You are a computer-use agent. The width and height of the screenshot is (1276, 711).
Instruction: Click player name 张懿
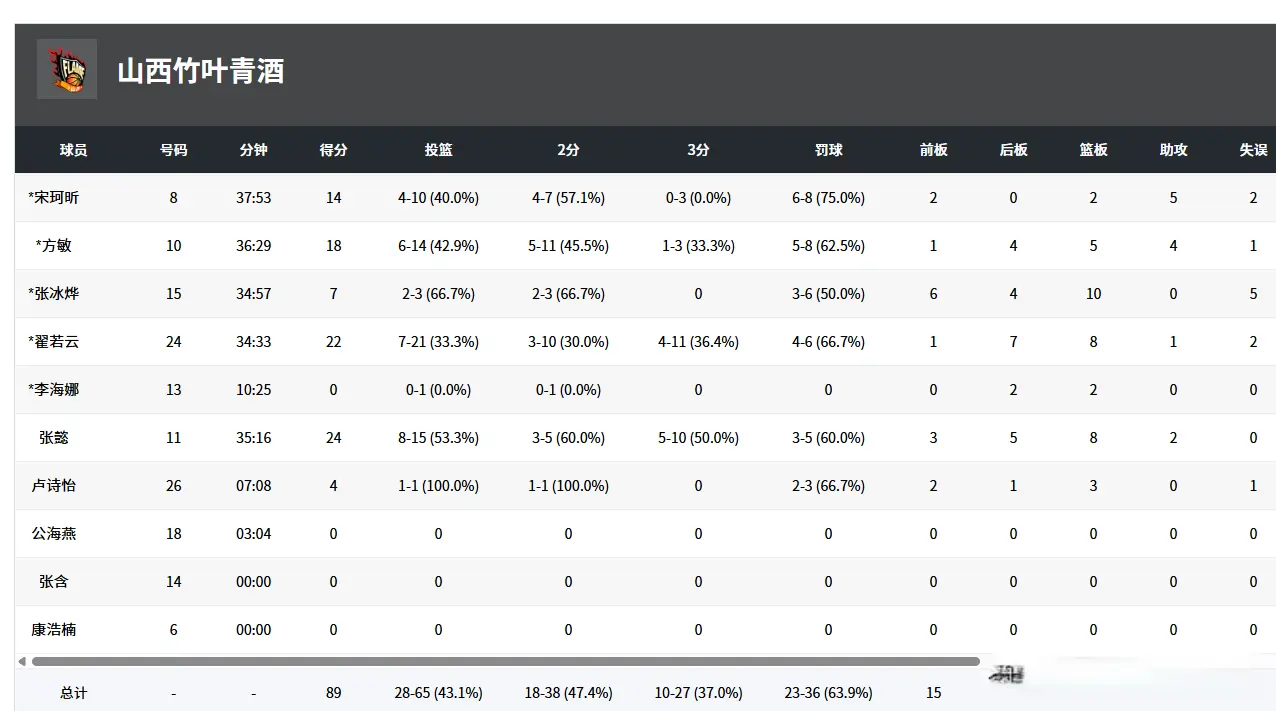54,438
